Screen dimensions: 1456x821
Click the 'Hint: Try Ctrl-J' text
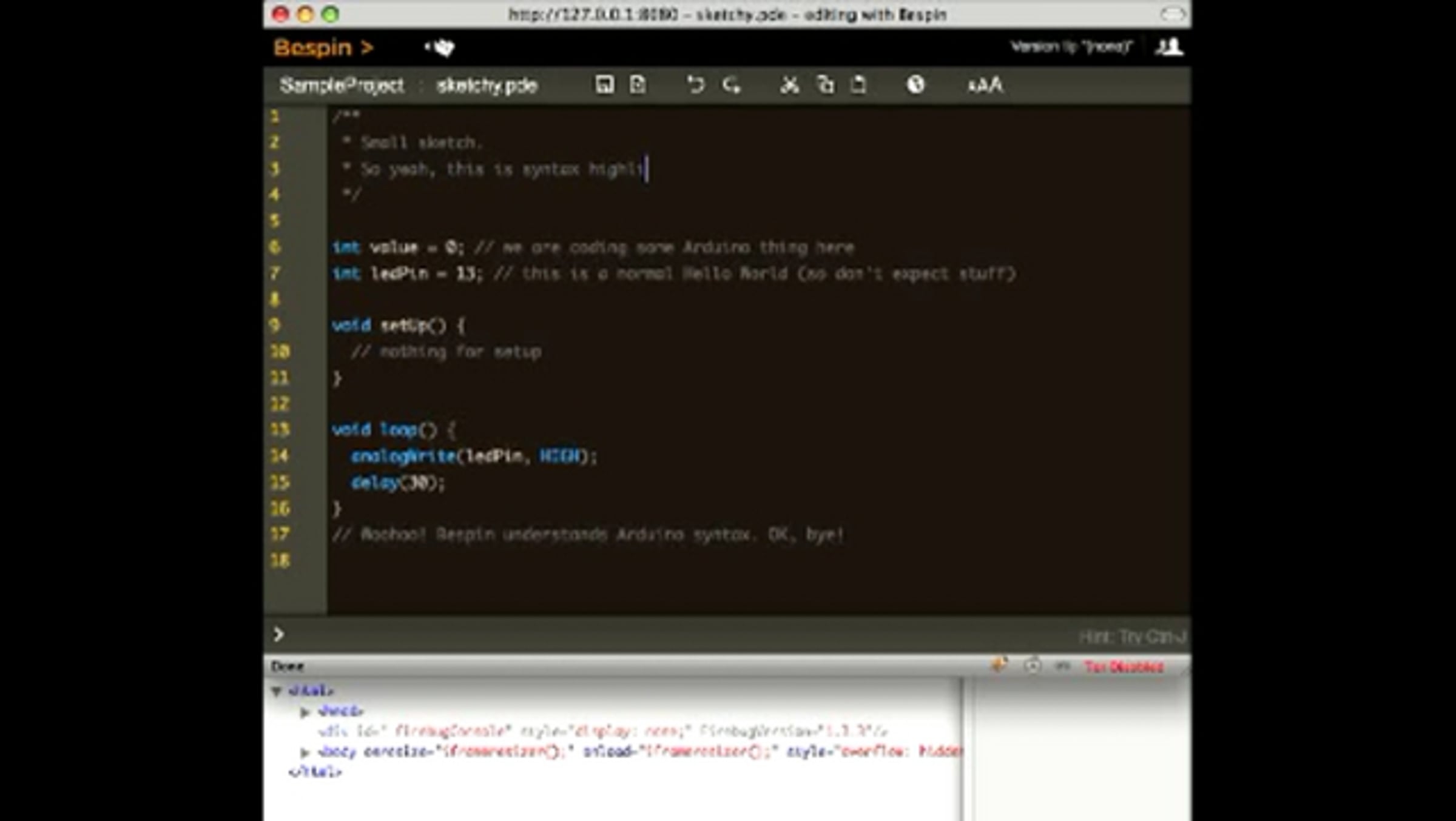click(x=1132, y=637)
